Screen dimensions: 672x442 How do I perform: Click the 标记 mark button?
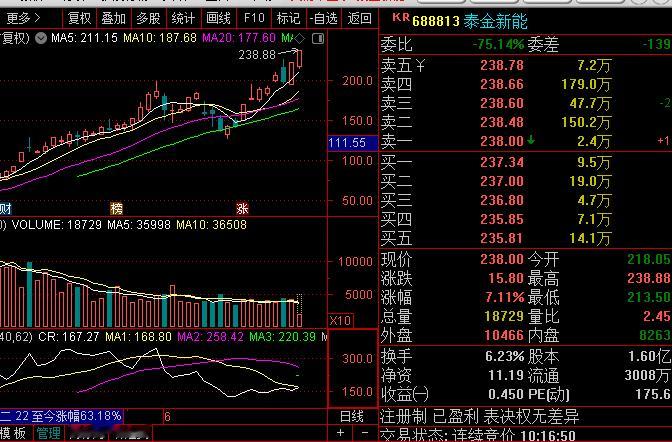[x=288, y=18]
